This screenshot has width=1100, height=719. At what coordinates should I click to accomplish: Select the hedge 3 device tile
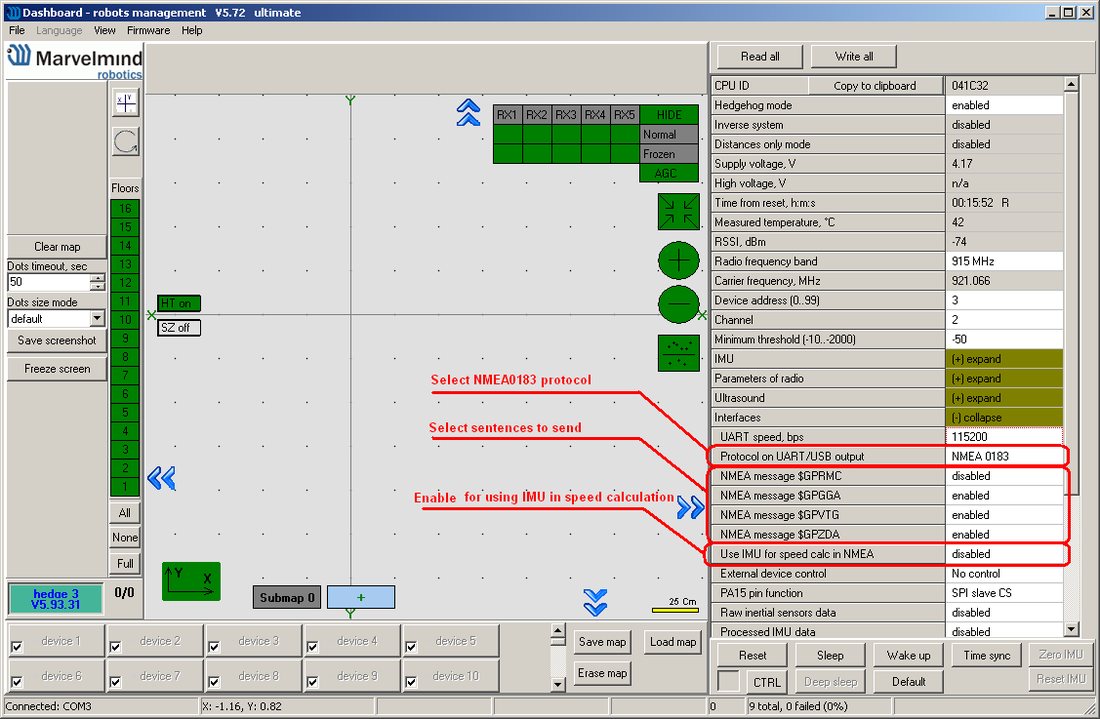[55, 599]
